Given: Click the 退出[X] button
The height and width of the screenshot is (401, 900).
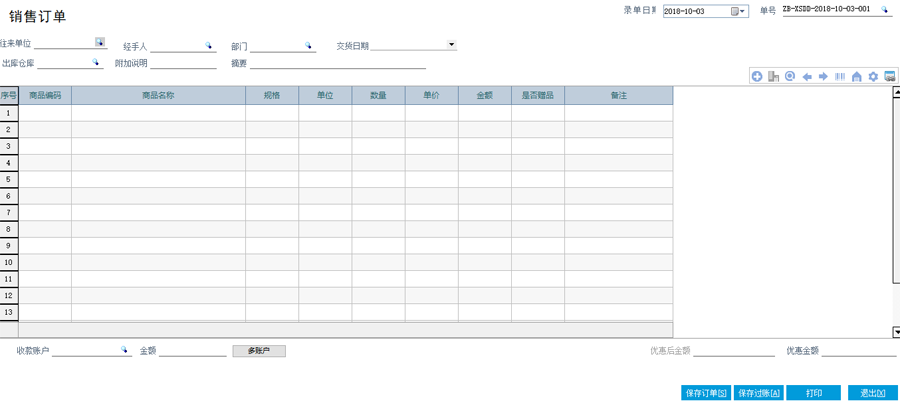Looking at the screenshot, I should (x=872, y=393).
